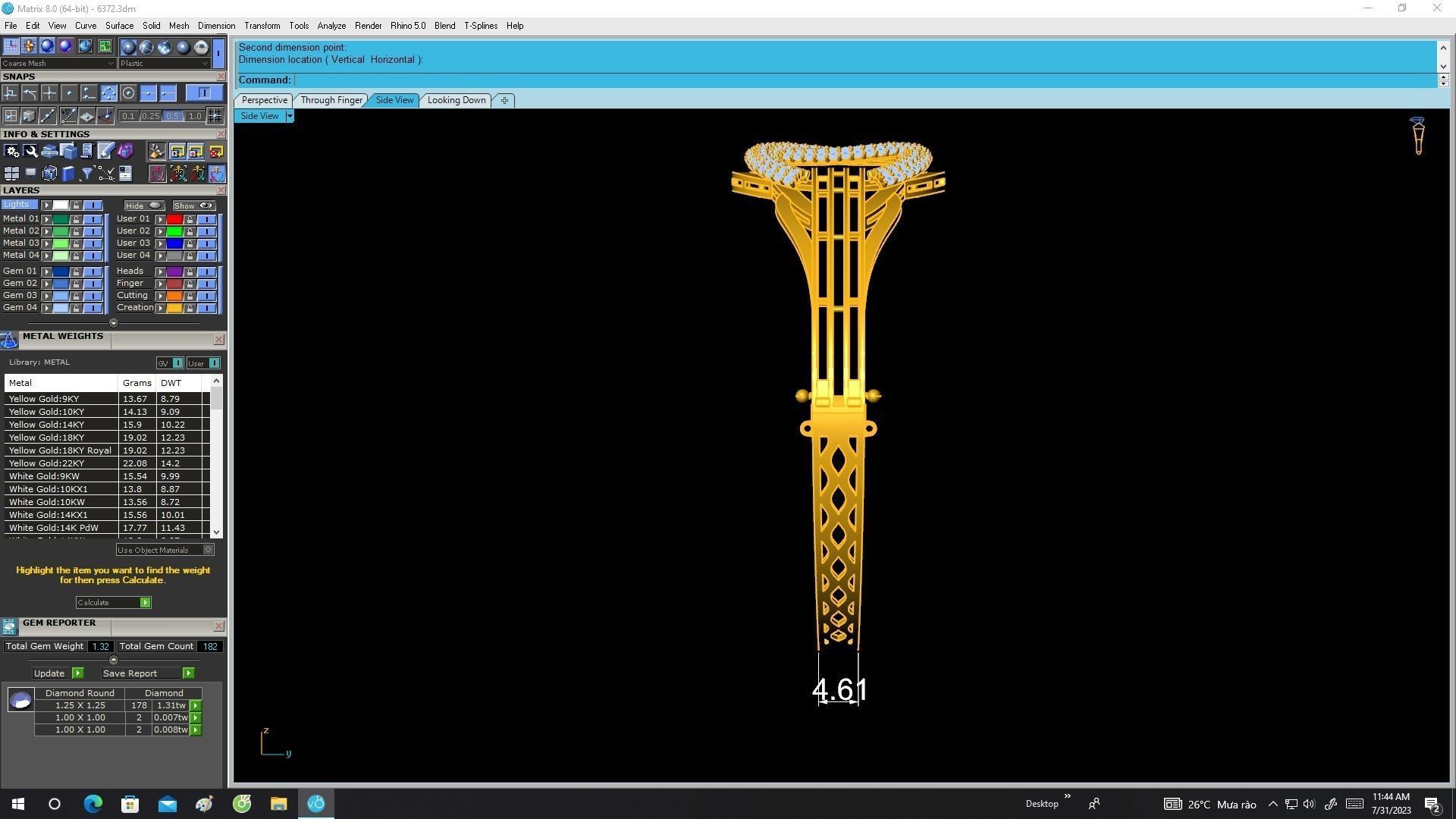Switch to the Looking Down tab
Screen dimensions: 1456x819
pos(456,100)
